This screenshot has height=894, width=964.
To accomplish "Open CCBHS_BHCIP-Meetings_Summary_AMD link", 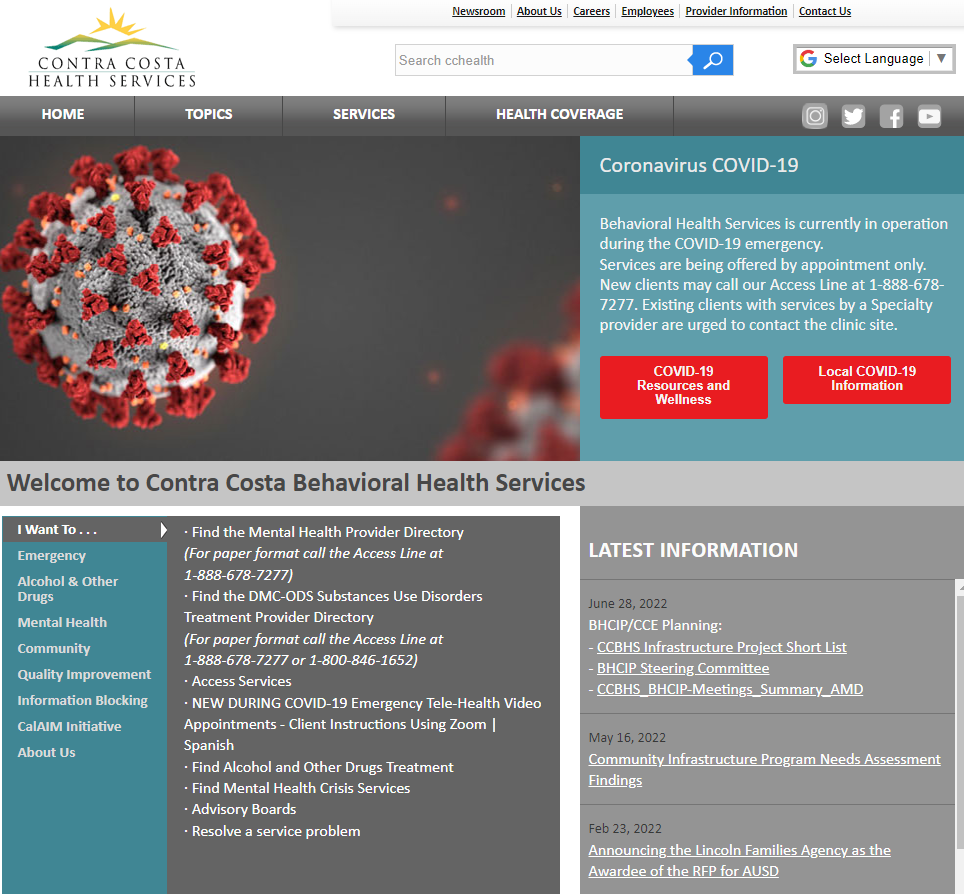I will 730,689.
